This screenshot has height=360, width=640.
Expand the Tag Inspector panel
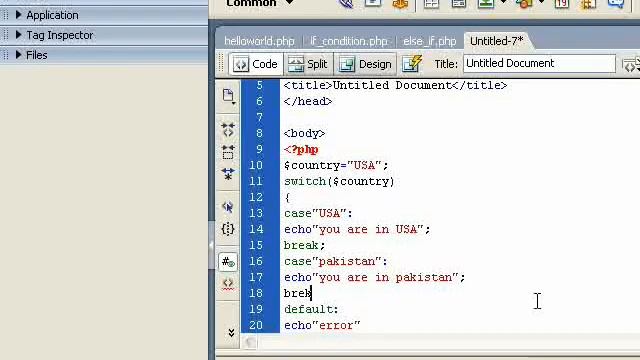tap(18, 35)
